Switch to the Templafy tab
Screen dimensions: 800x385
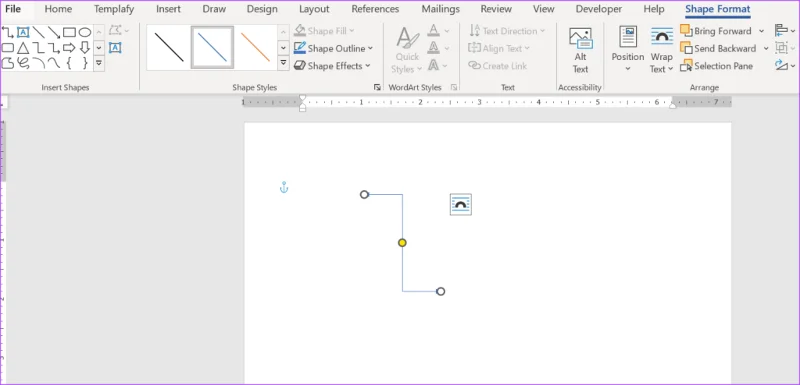114,9
